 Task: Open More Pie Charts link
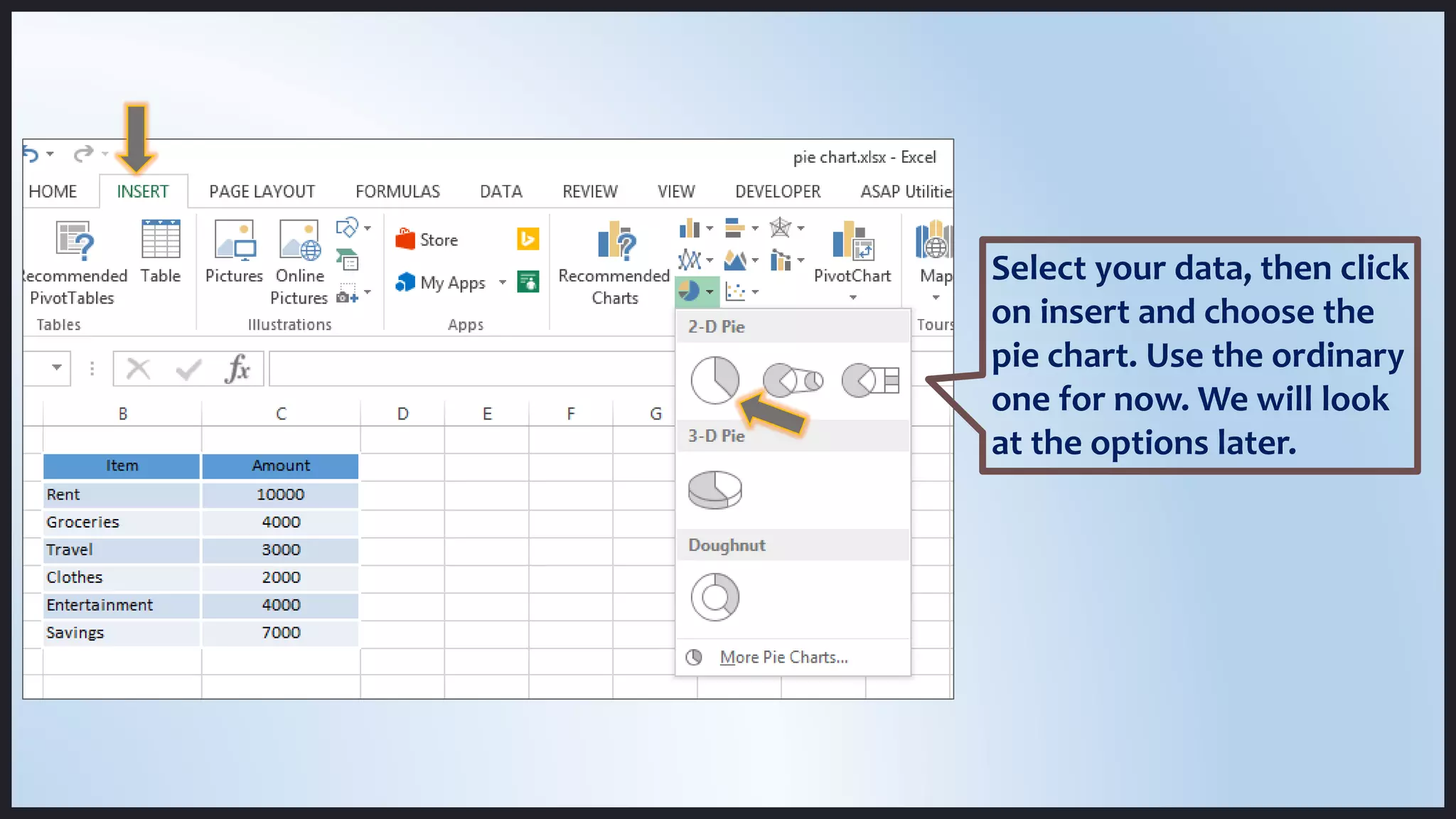click(783, 658)
